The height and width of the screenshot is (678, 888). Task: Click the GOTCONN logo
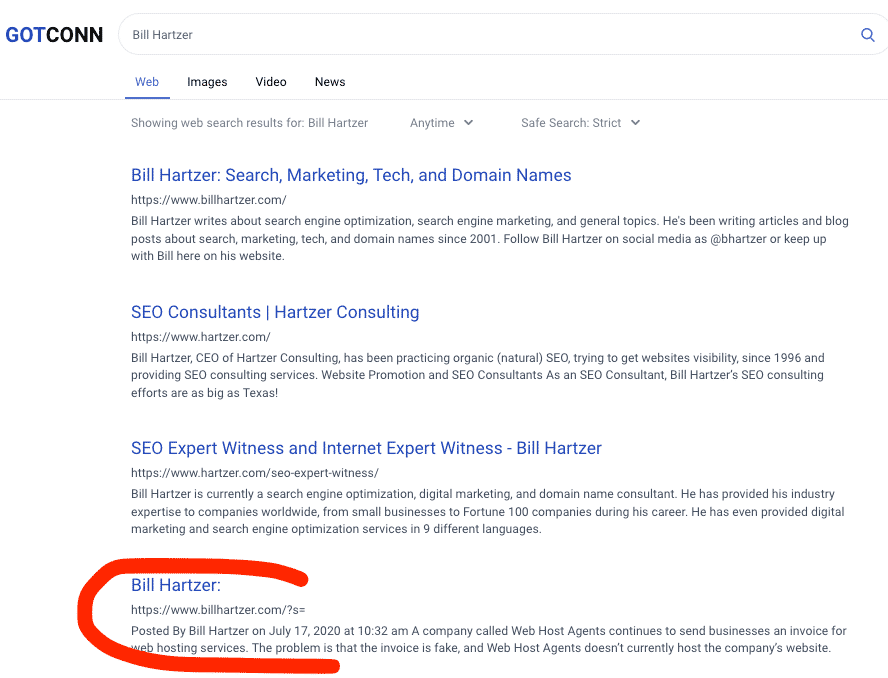pos(54,35)
